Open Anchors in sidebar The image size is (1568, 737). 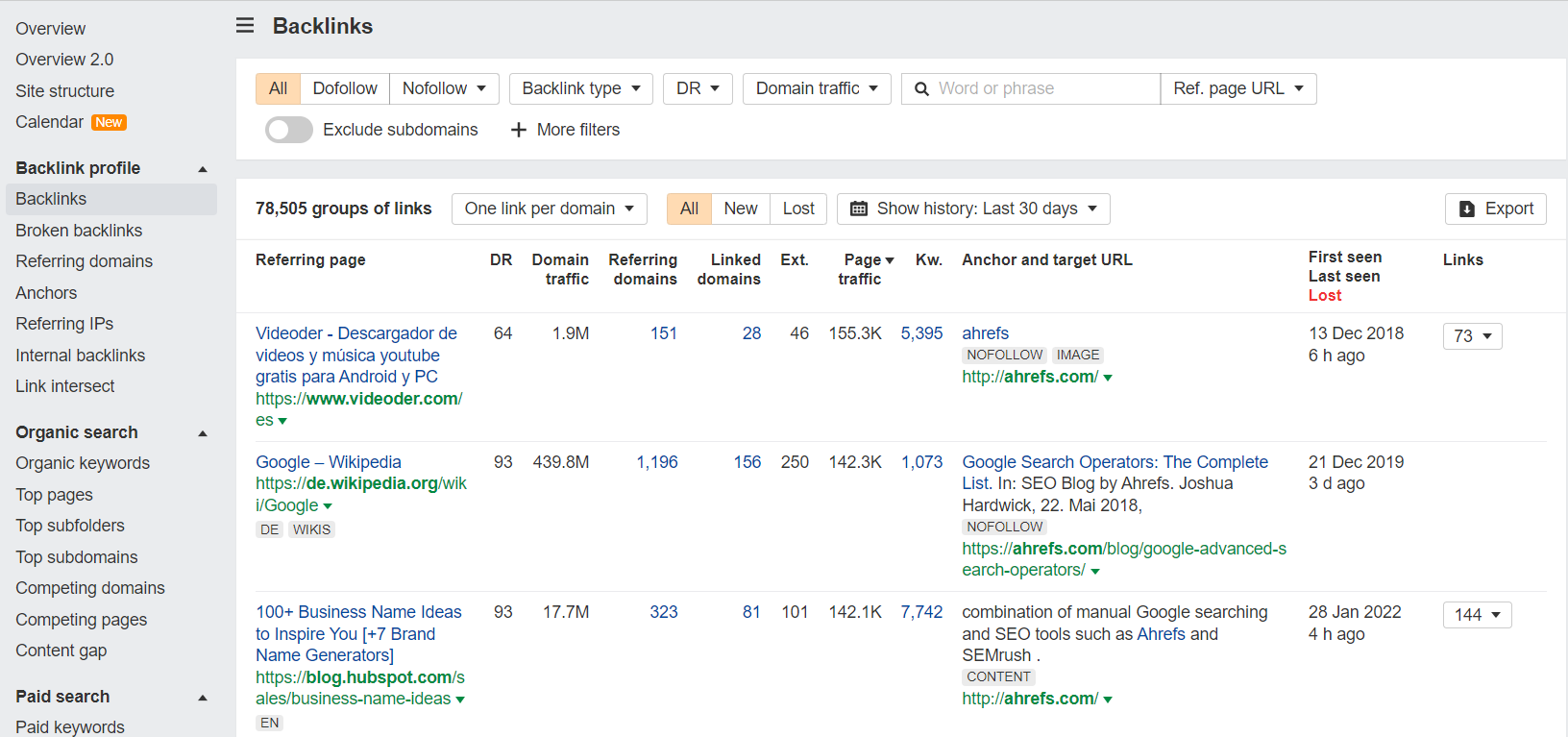coord(46,293)
